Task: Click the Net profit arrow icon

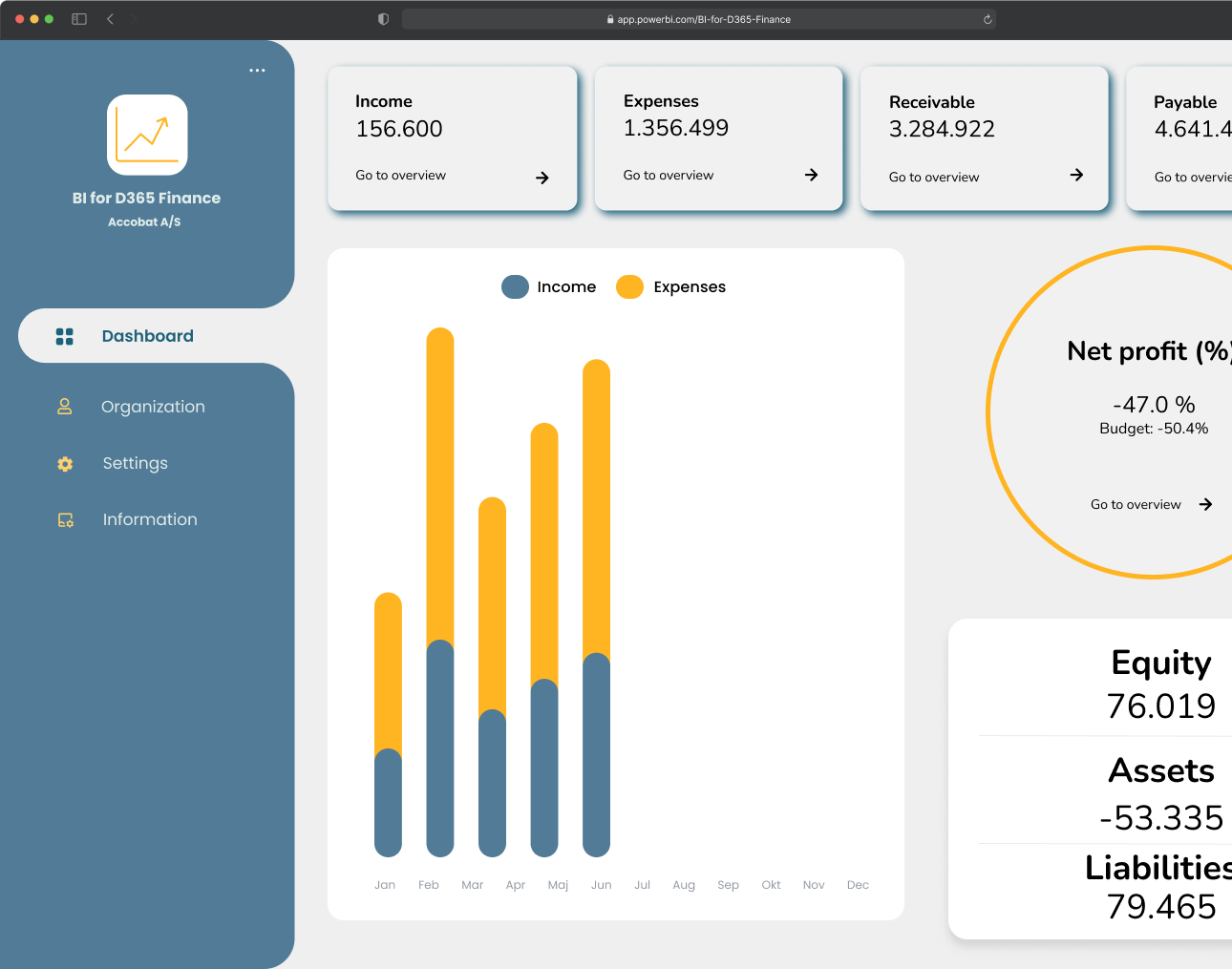Action: [x=1205, y=504]
